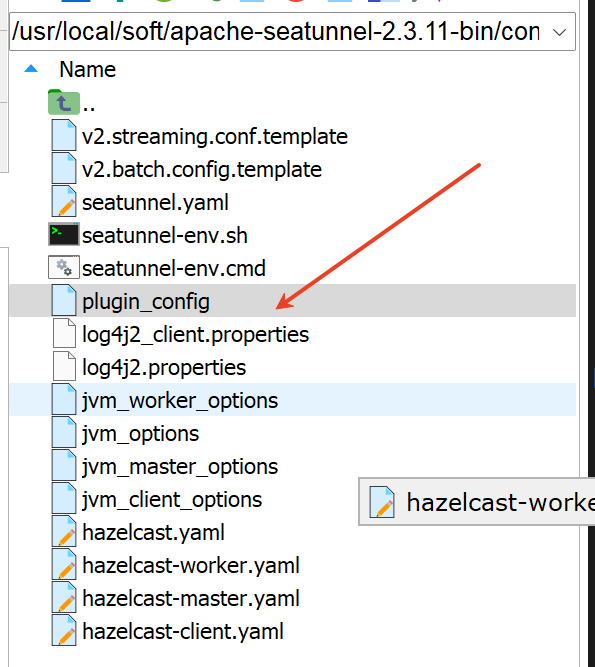
Task: Select jvm_options file name
Action: 140,434
